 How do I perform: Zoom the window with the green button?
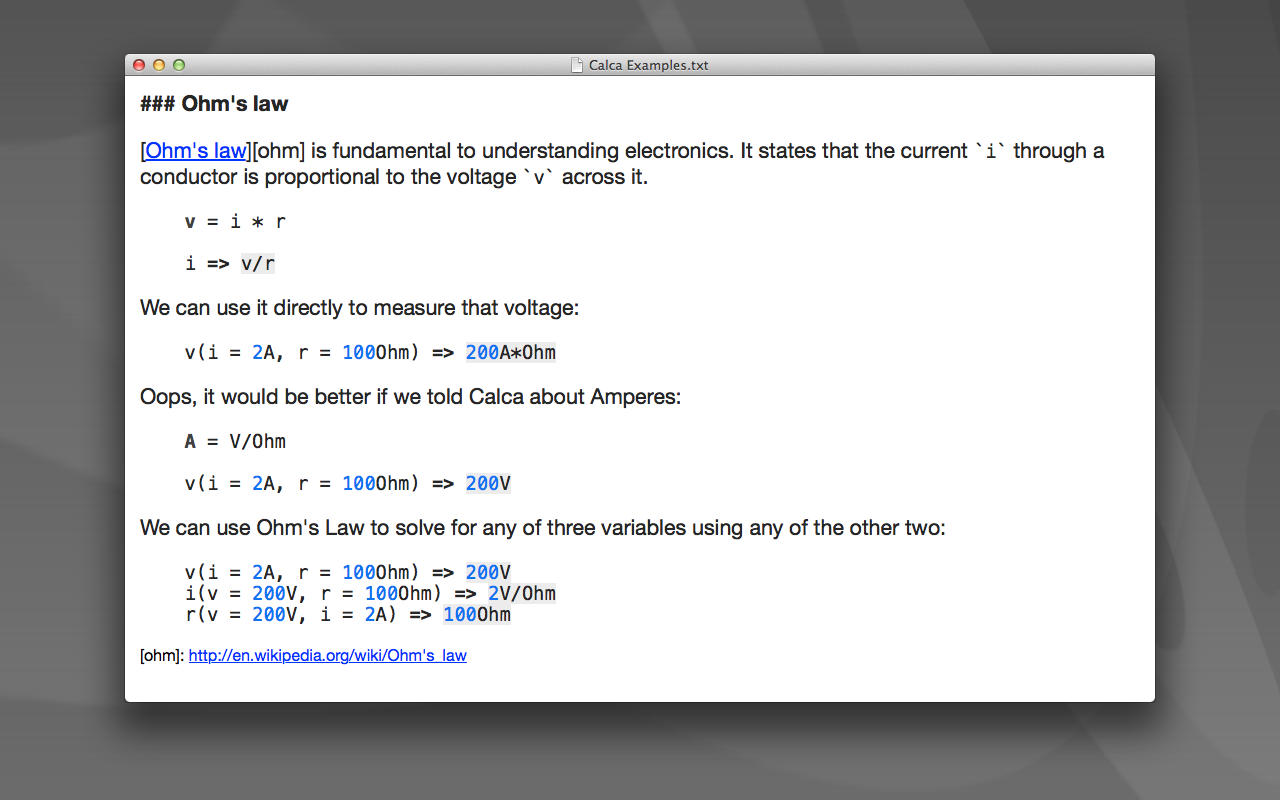pos(179,65)
